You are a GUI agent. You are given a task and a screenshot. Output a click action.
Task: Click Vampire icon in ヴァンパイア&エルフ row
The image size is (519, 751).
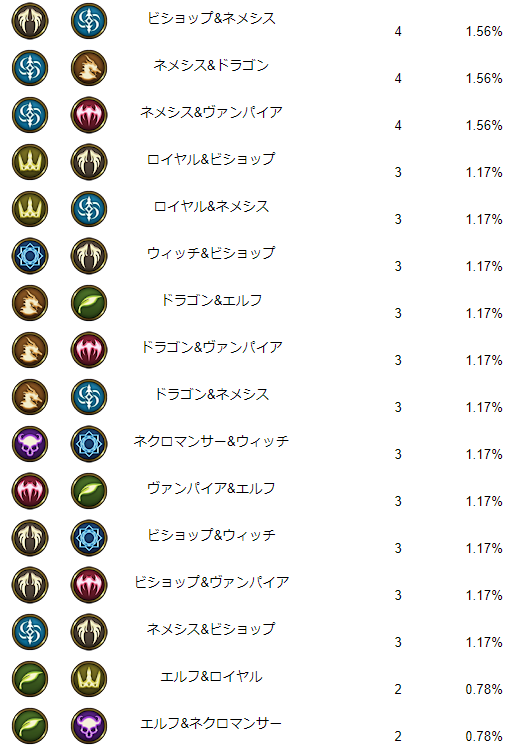[30, 490]
